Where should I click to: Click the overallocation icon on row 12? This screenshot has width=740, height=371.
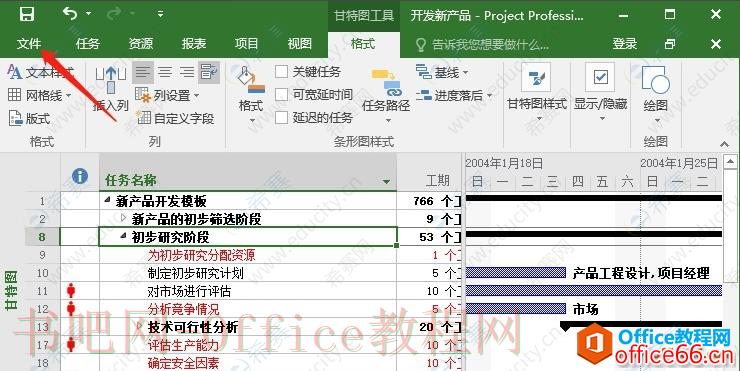pyautogui.click(x=71, y=309)
